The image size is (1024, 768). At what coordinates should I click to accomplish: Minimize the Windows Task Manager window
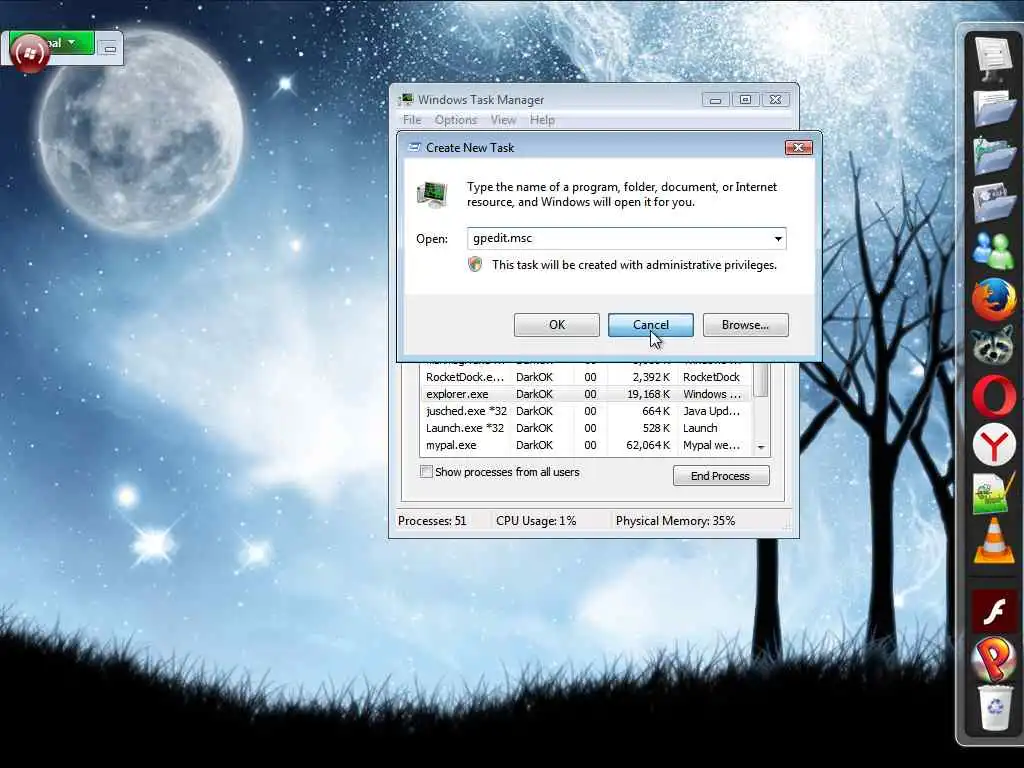715,100
